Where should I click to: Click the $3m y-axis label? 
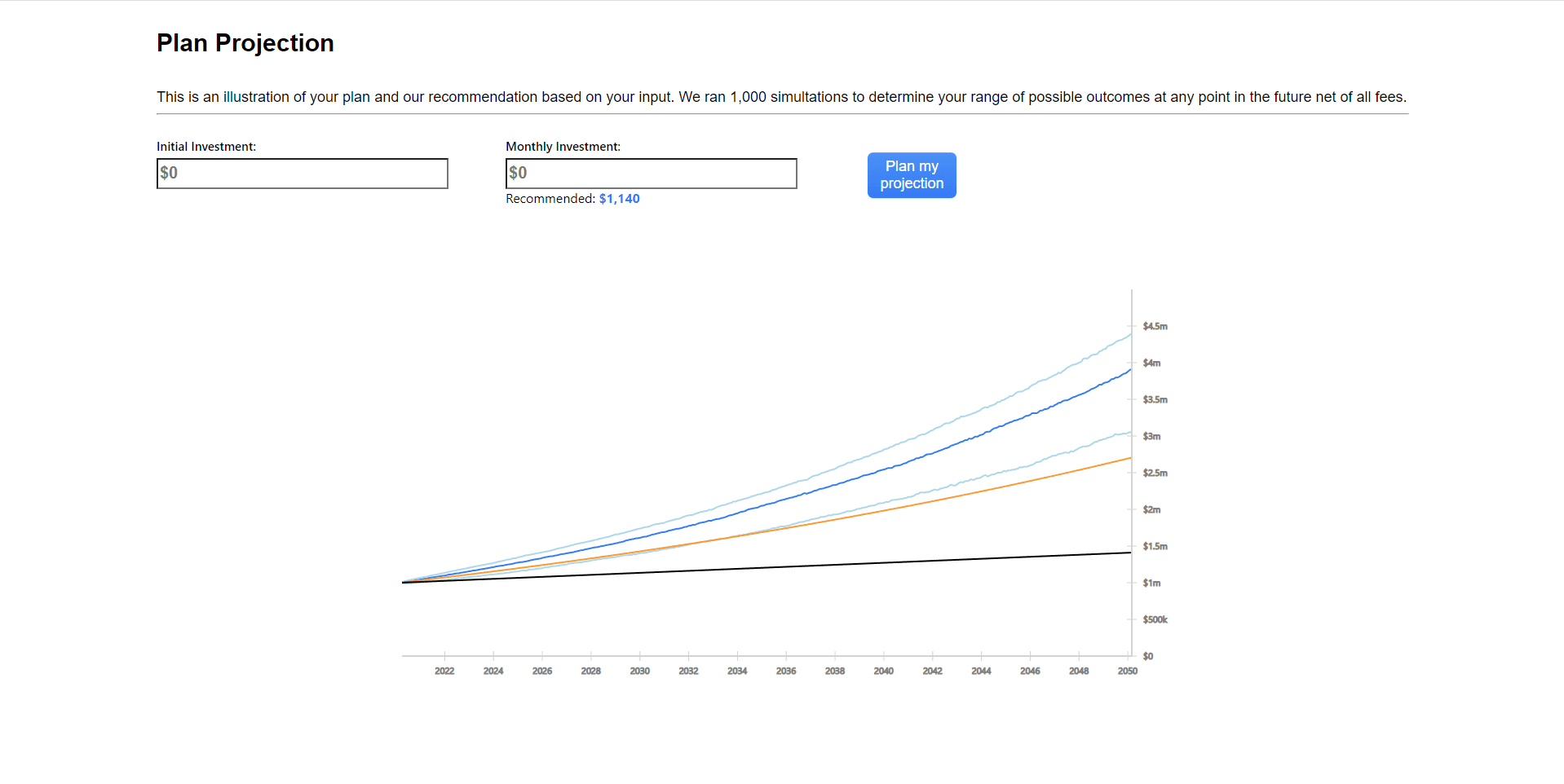coord(1151,436)
